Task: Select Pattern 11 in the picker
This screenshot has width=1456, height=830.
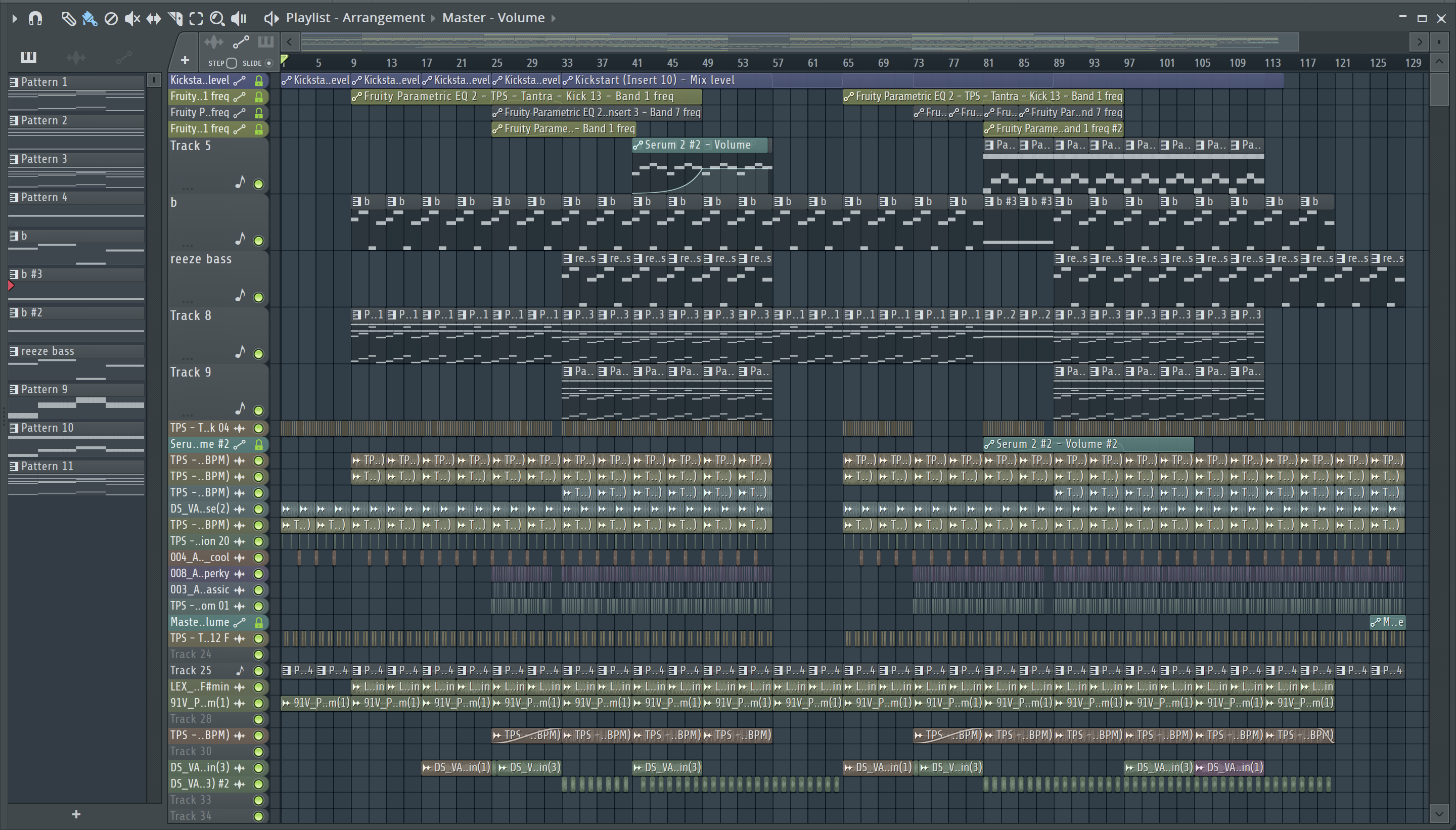Action: (x=76, y=466)
